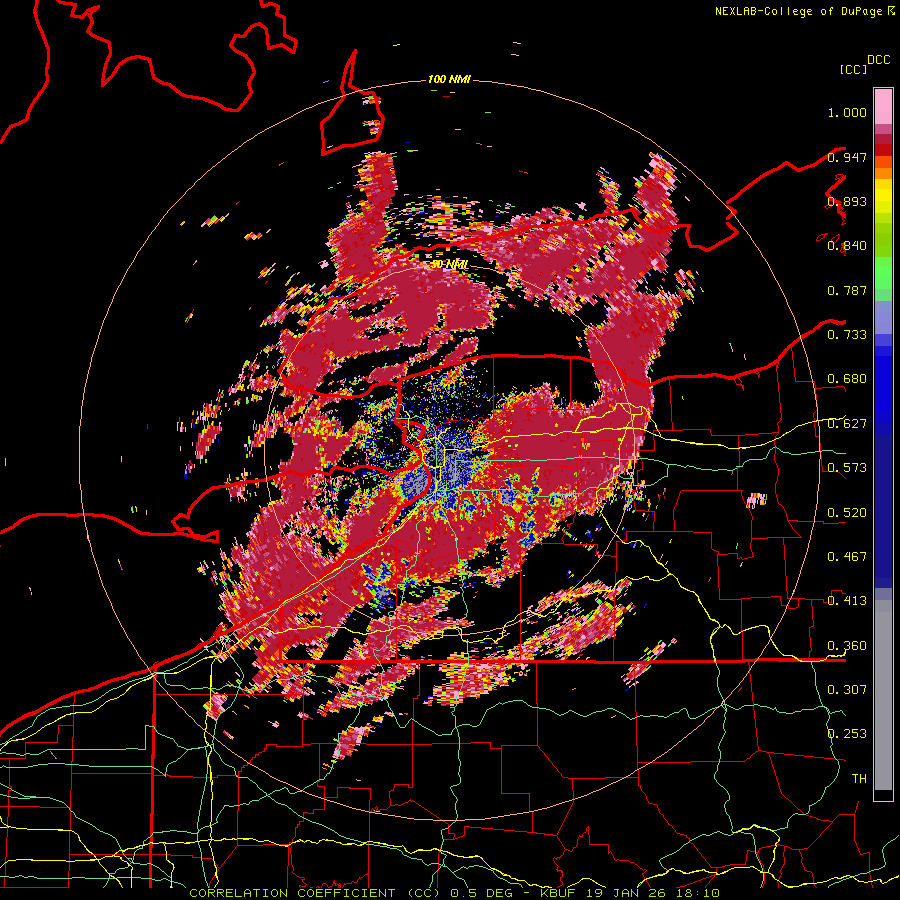Viewport: 900px width, 900px height.
Task: Pick the gray lower color-bar segment
Action: click(883, 695)
